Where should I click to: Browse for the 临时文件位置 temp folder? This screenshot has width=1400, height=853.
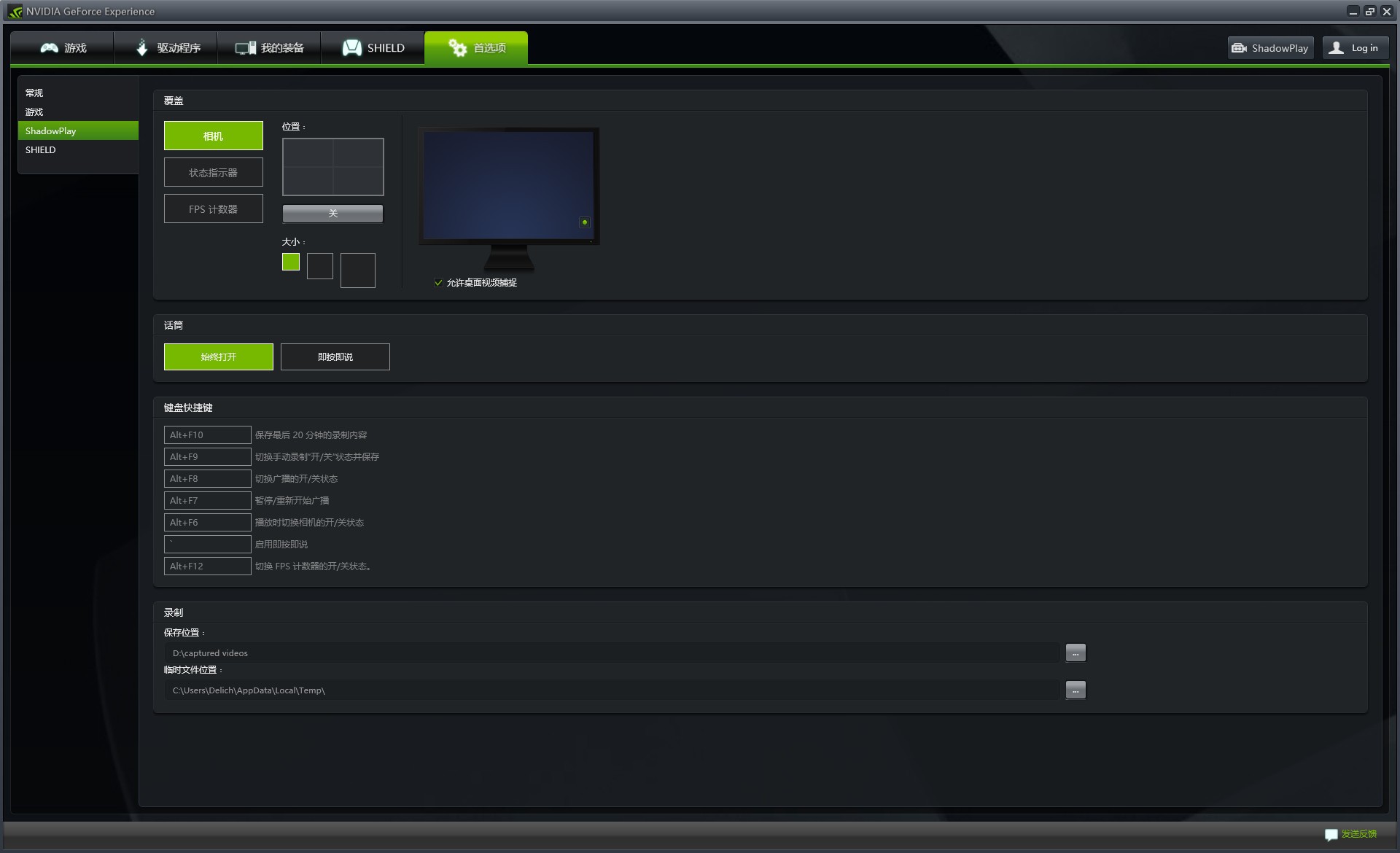(1076, 690)
